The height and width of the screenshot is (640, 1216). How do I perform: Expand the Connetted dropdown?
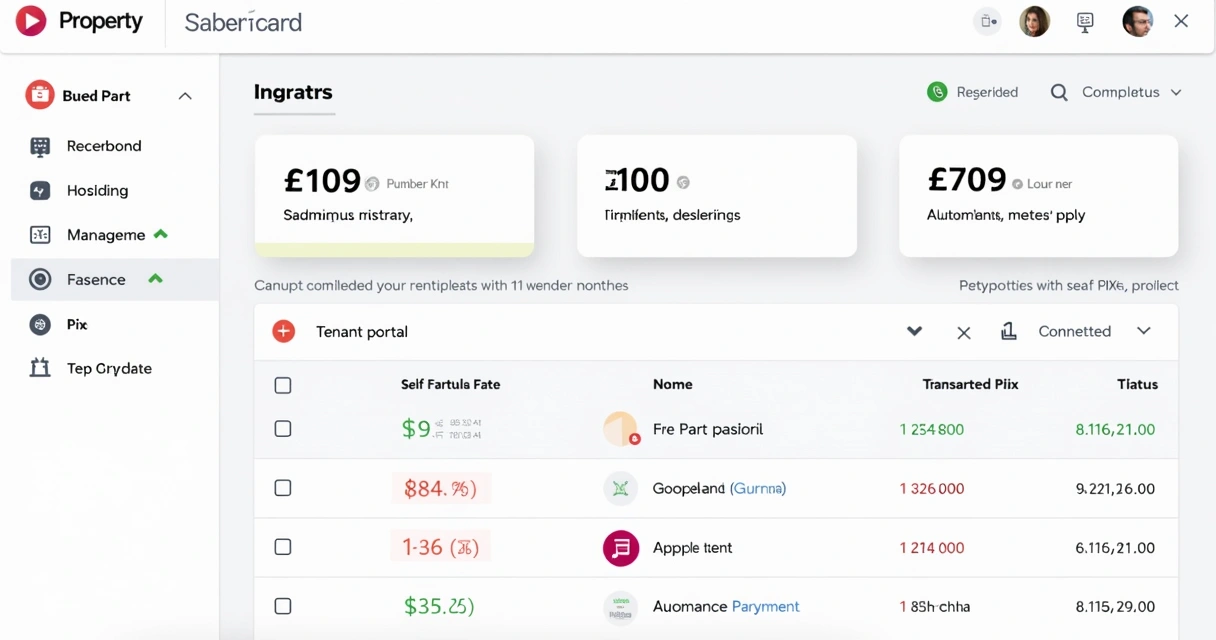(x=1144, y=331)
